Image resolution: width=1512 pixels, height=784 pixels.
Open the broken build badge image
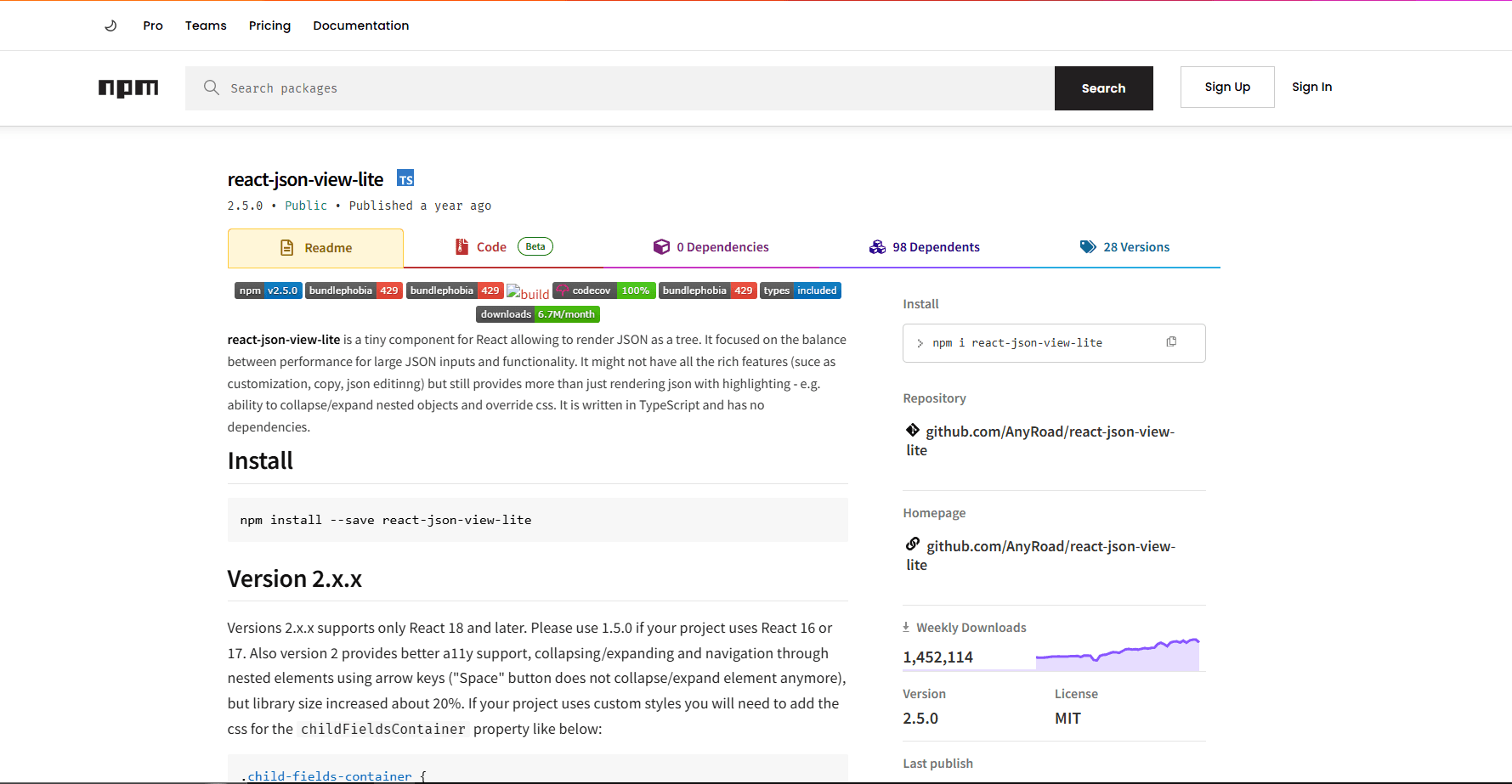[x=528, y=293]
